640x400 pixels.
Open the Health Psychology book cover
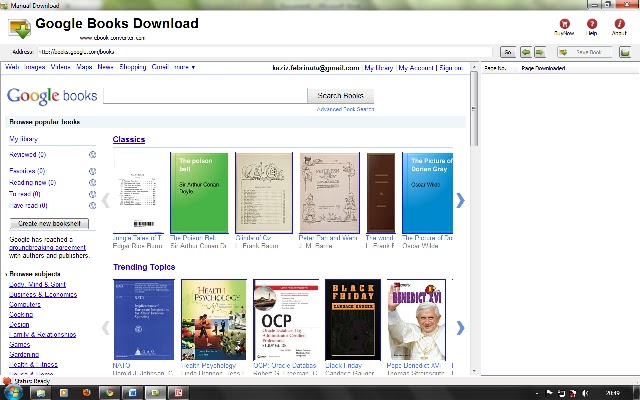click(214, 320)
